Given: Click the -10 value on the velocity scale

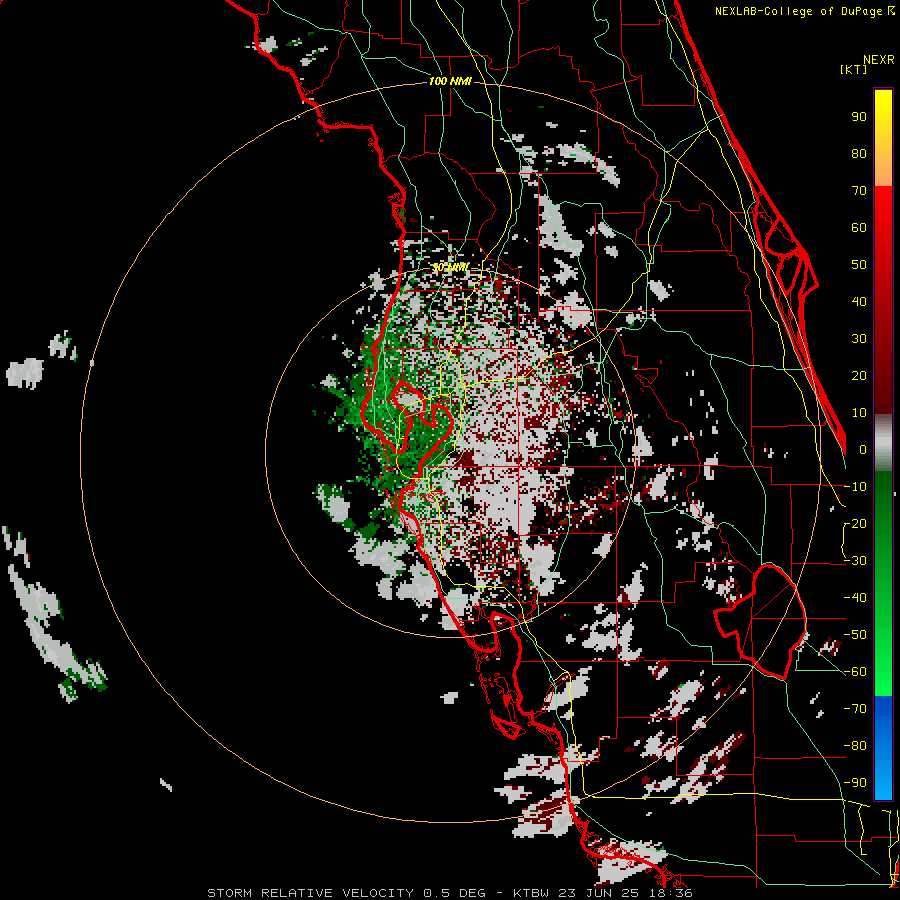Looking at the screenshot, I should tap(855, 487).
